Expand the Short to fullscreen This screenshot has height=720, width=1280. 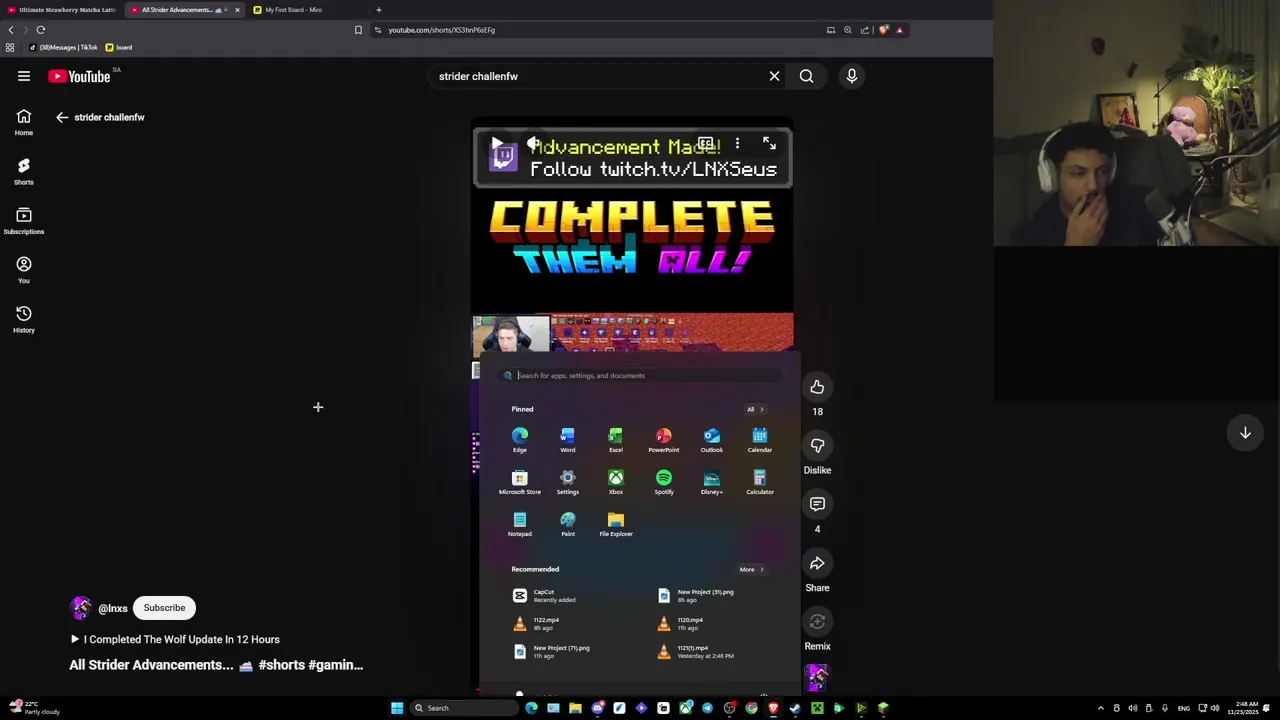coord(769,144)
